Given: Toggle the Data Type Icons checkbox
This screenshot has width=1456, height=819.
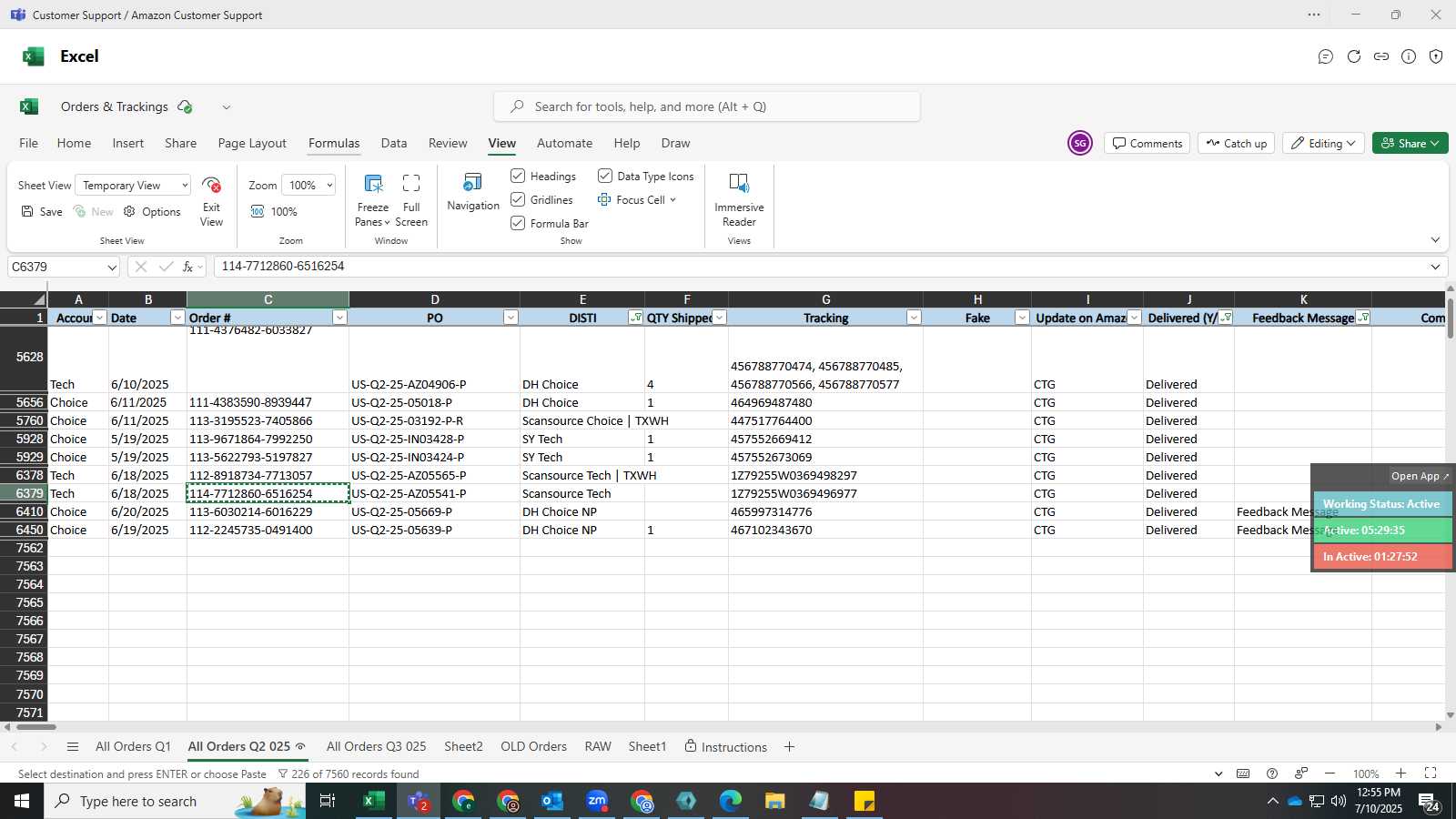Looking at the screenshot, I should point(605,176).
